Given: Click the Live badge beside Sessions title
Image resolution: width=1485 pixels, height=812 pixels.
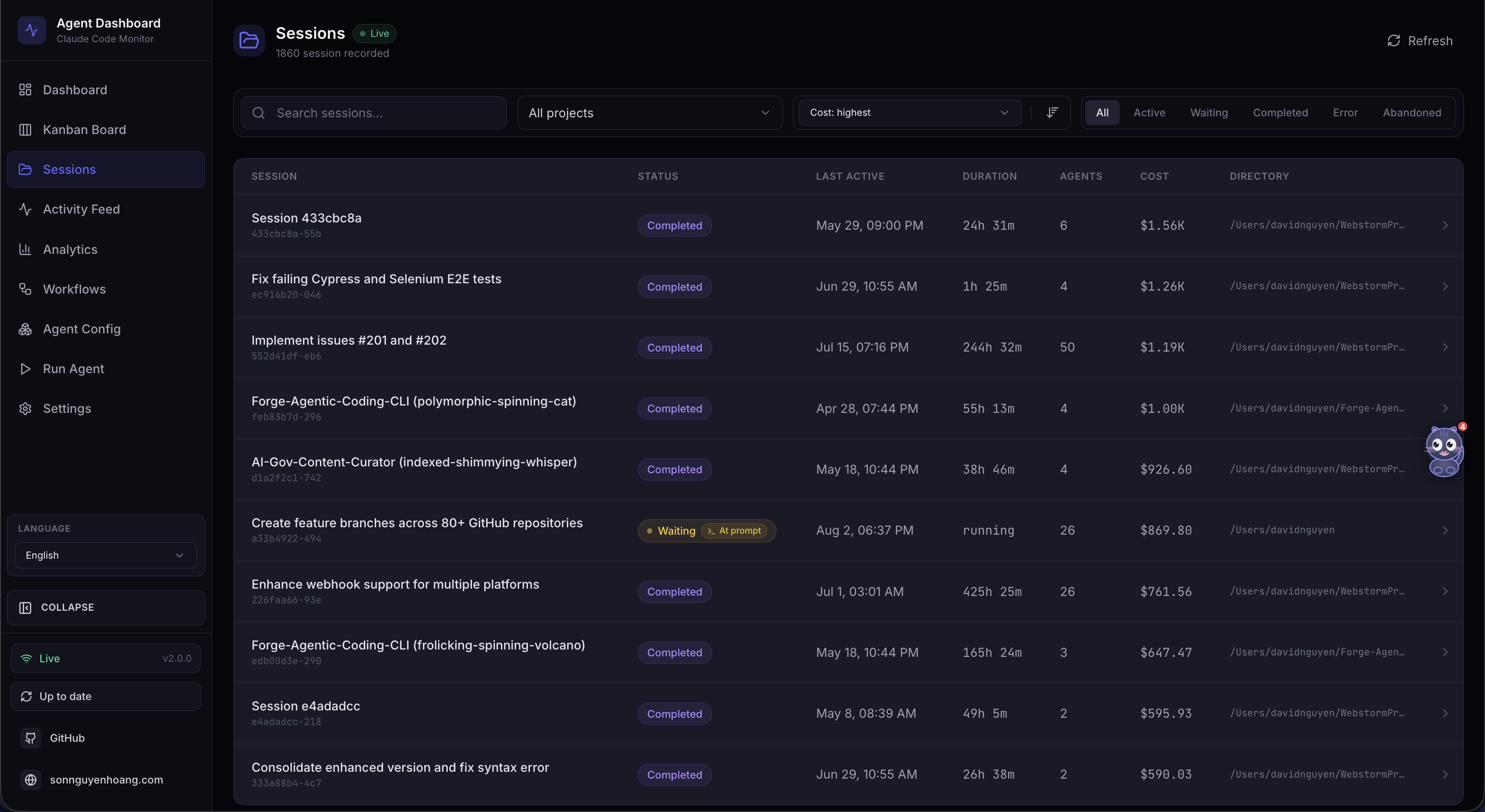Looking at the screenshot, I should (x=375, y=33).
